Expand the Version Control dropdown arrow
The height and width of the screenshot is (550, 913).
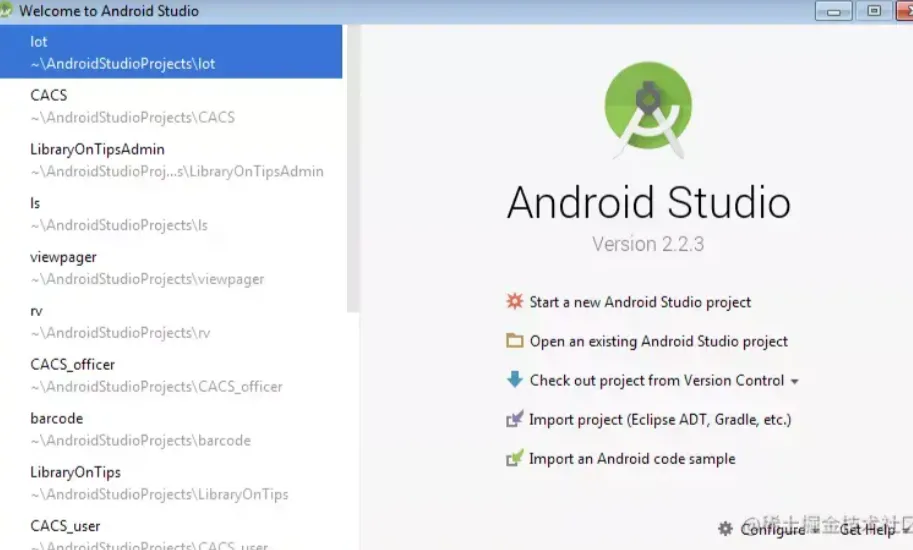click(x=795, y=382)
